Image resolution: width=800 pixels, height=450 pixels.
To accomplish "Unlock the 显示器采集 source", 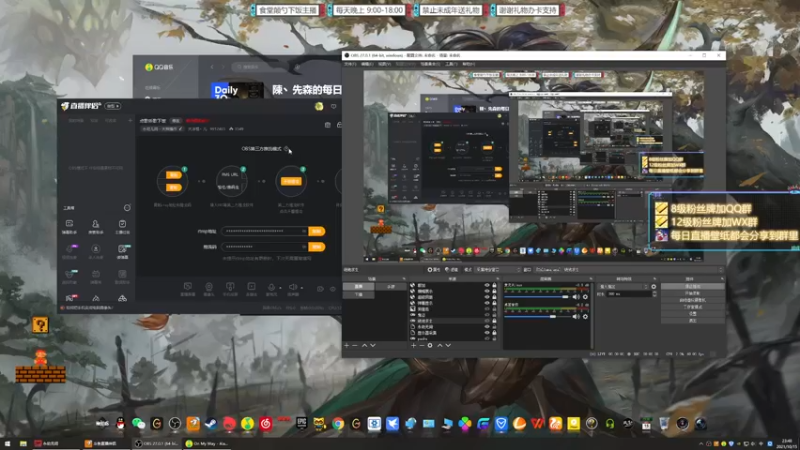I will point(494,332).
